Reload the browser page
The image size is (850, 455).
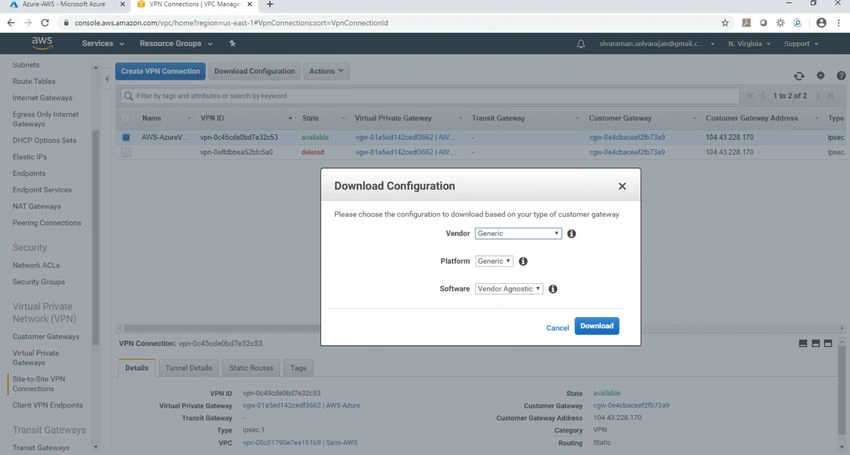(45, 23)
